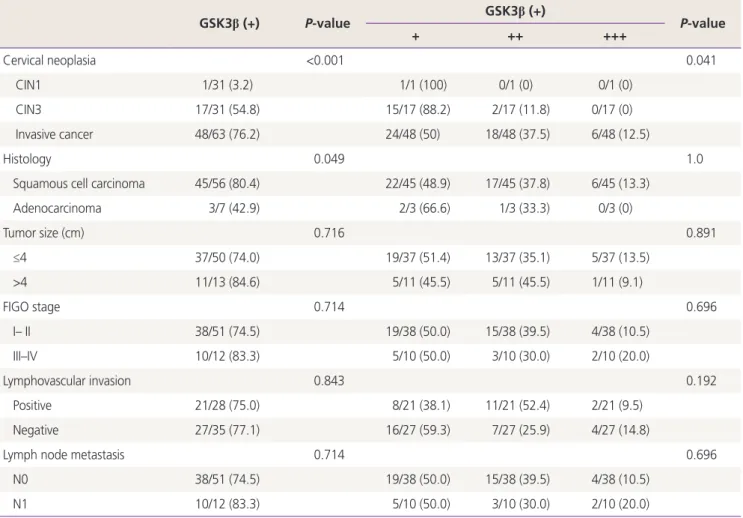Select the Lymphovascular invasion heading

[67, 381]
